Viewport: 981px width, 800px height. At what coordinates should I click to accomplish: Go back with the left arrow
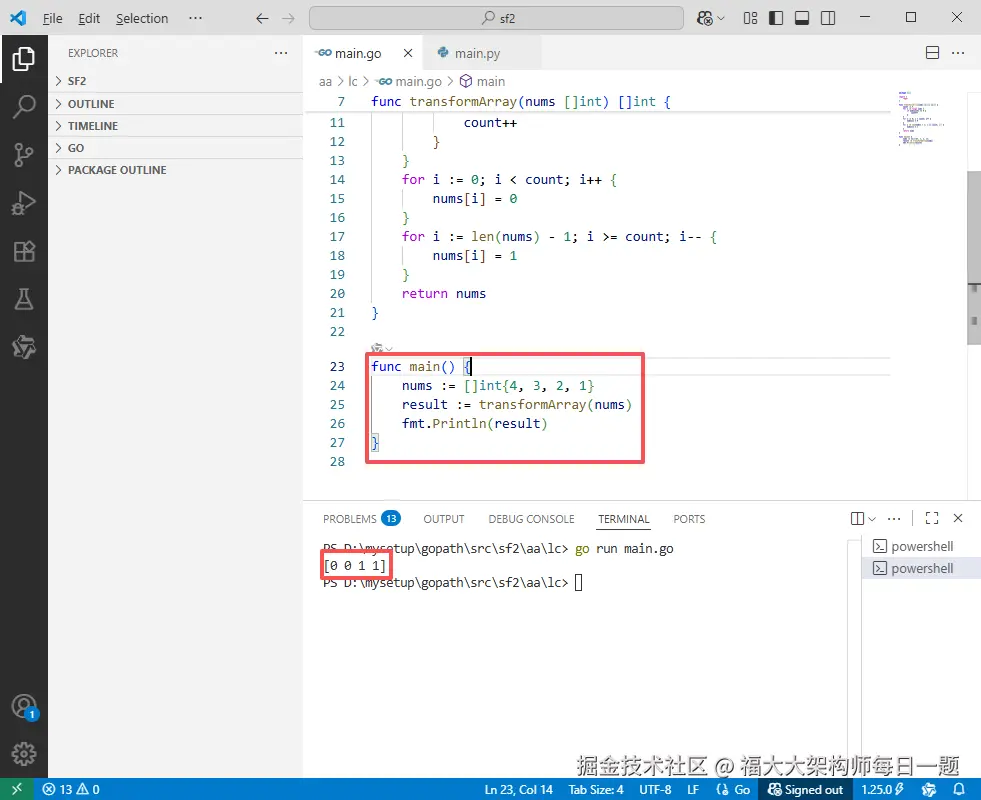click(262, 18)
